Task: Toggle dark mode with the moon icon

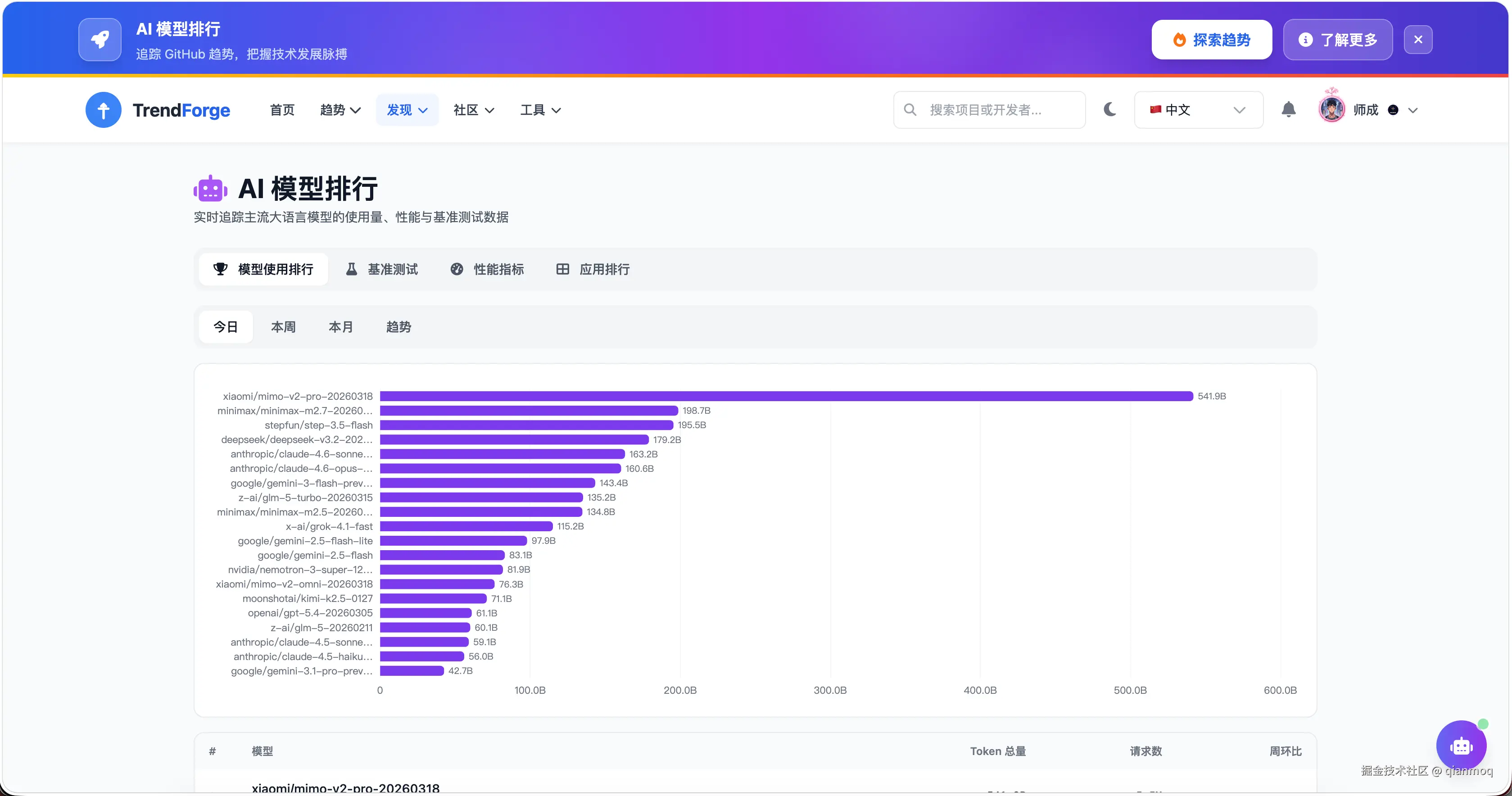Action: point(1109,109)
